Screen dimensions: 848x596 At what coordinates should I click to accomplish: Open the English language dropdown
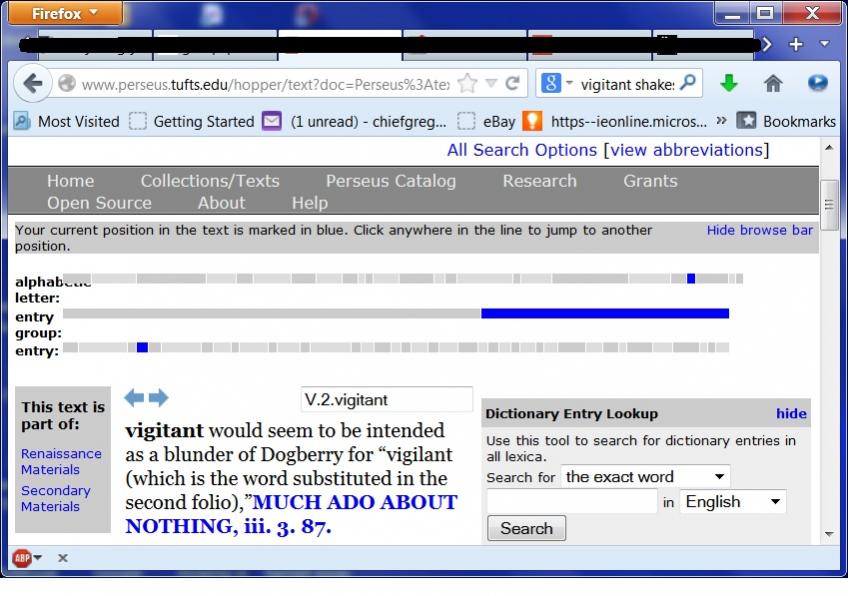(732, 502)
